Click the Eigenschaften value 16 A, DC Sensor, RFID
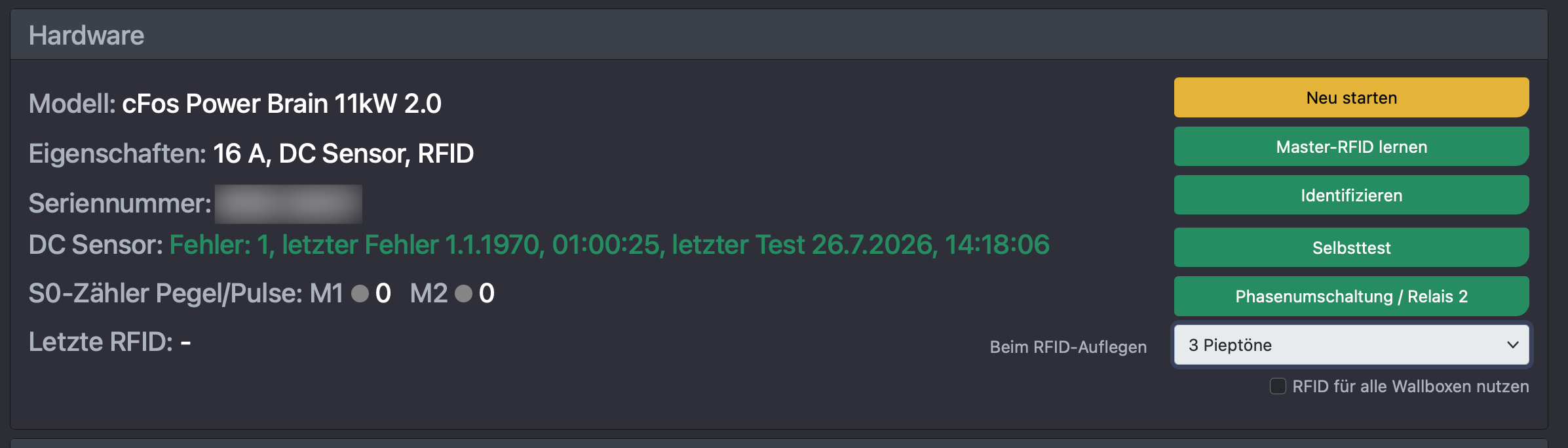 coord(343,153)
